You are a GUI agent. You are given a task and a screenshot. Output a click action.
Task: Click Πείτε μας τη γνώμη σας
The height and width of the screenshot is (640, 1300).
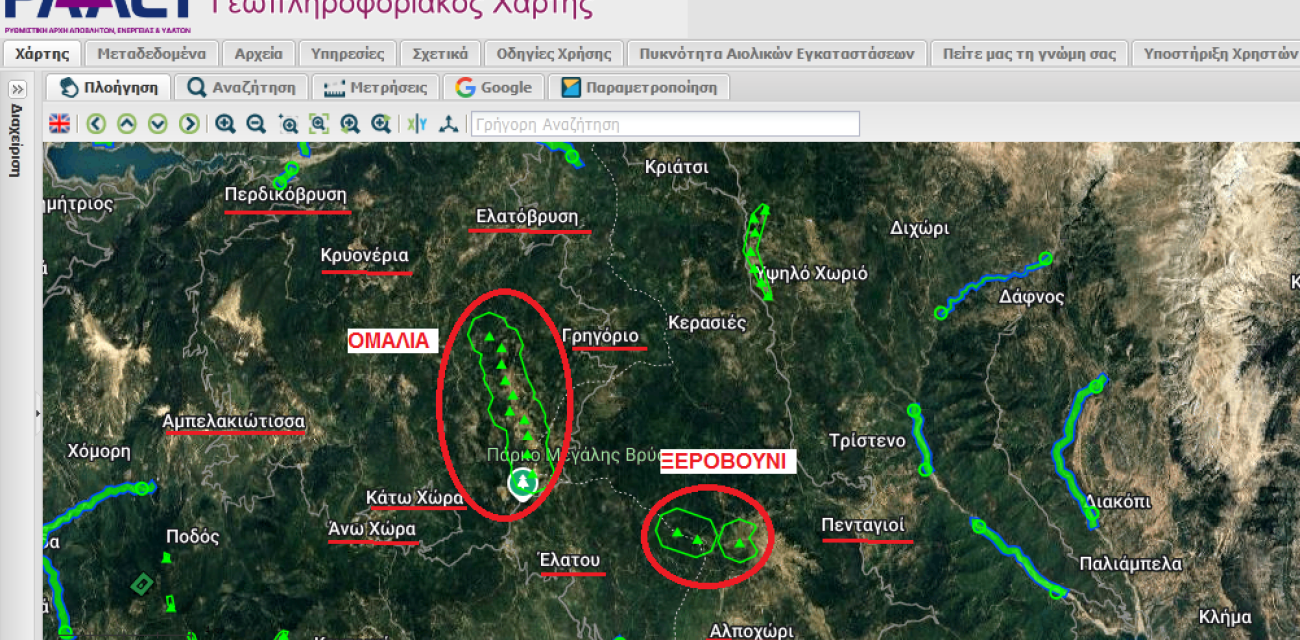pos(1029,54)
